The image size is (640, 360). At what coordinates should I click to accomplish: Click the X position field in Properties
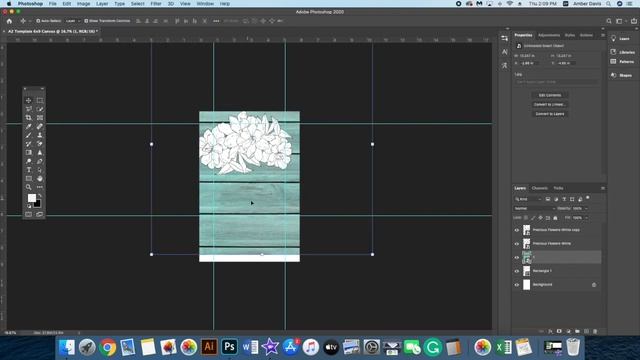(x=529, y=63)
